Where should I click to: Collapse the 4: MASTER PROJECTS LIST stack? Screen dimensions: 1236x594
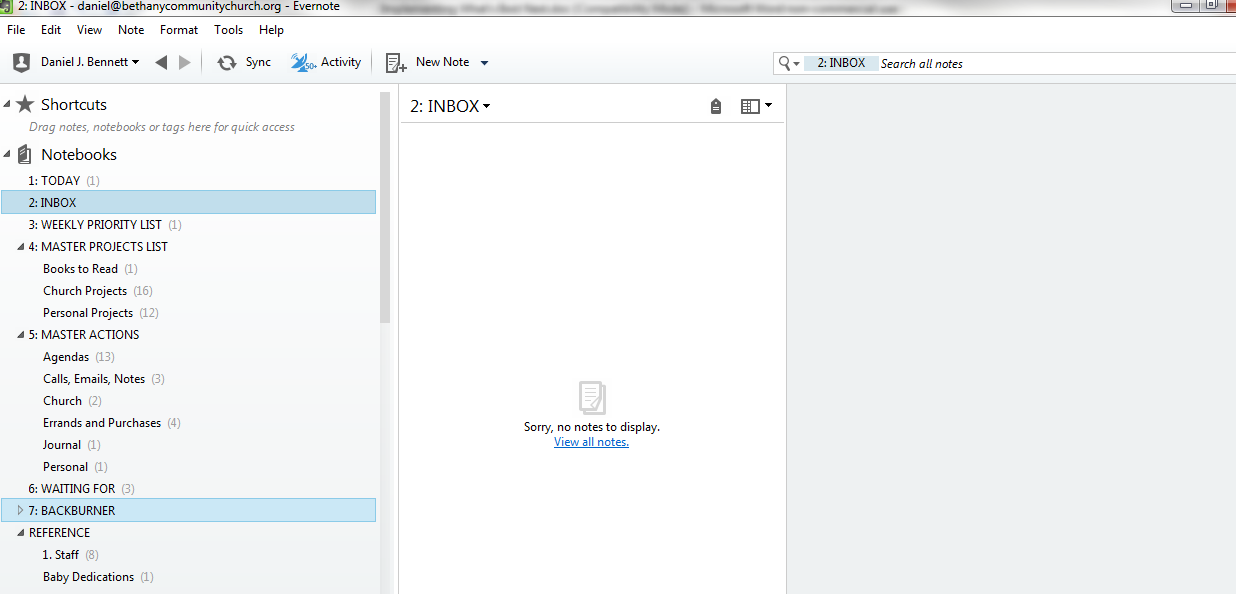(21, 247)
